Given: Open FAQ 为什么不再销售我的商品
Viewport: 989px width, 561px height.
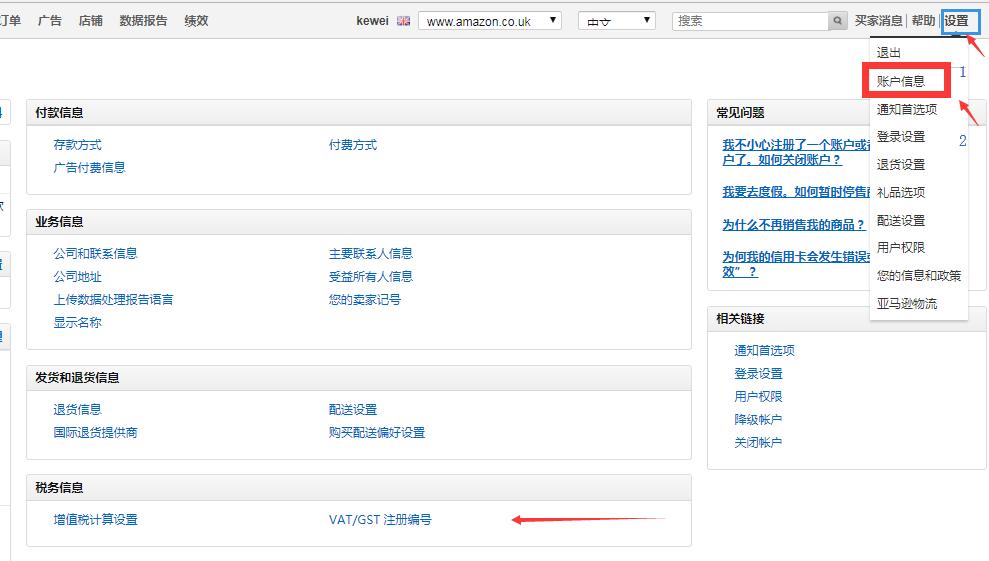Looking at the screenshot, I should point(793,225).
